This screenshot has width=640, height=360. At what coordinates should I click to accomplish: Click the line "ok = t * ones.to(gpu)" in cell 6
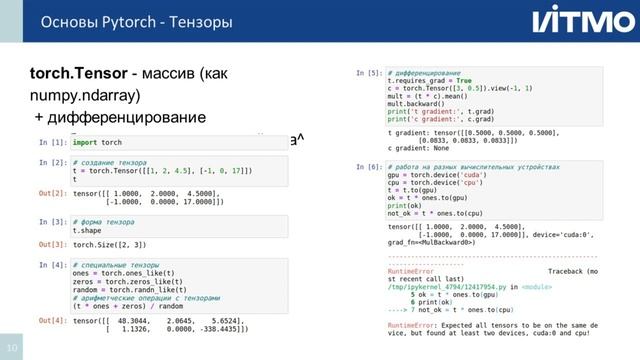click(x=427, y=198)
